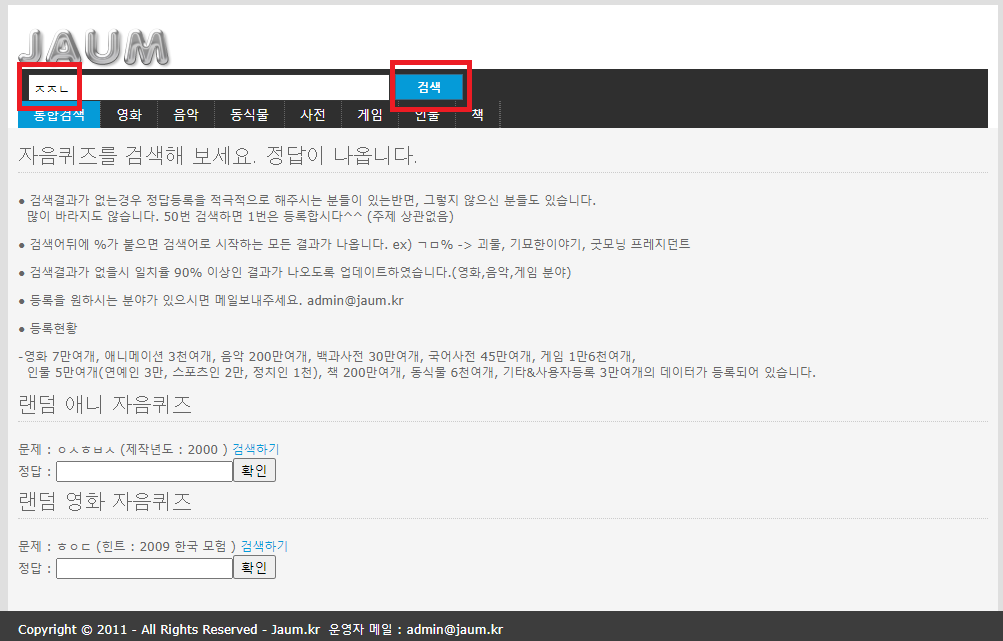Click the 랜덤 애니 자음퀴즈 heading
The height and width of the screenshot is (641, 1003).
pyautogui.click(x=105, y=404)
